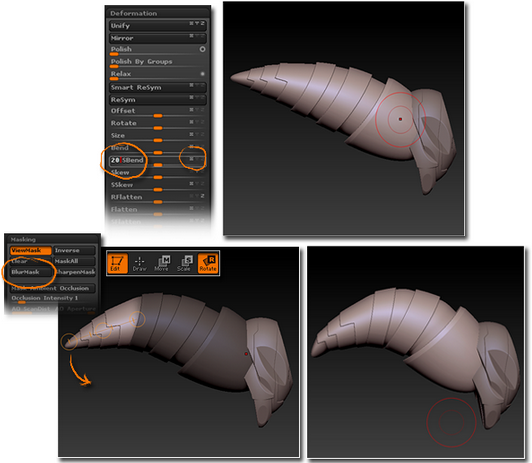The width and height of the screenshot is (532, 463).
Task: Activate the Scale transform icon
Action: (x=185, y=263)
